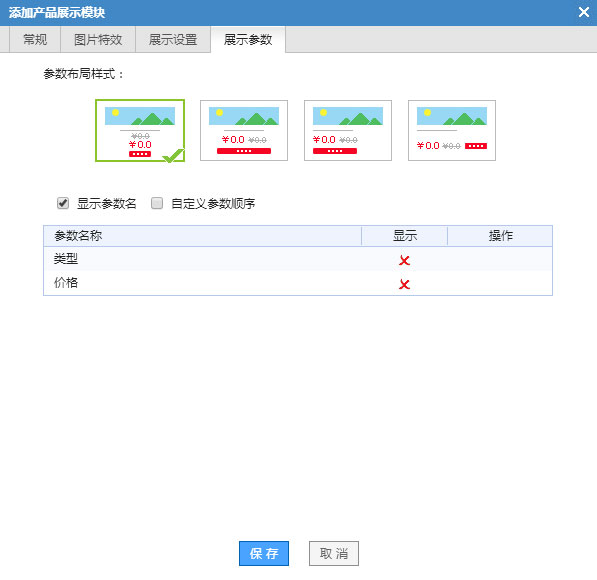Click the 取消 button
This screenshot has width=597, height=580.
pos(334,553)
